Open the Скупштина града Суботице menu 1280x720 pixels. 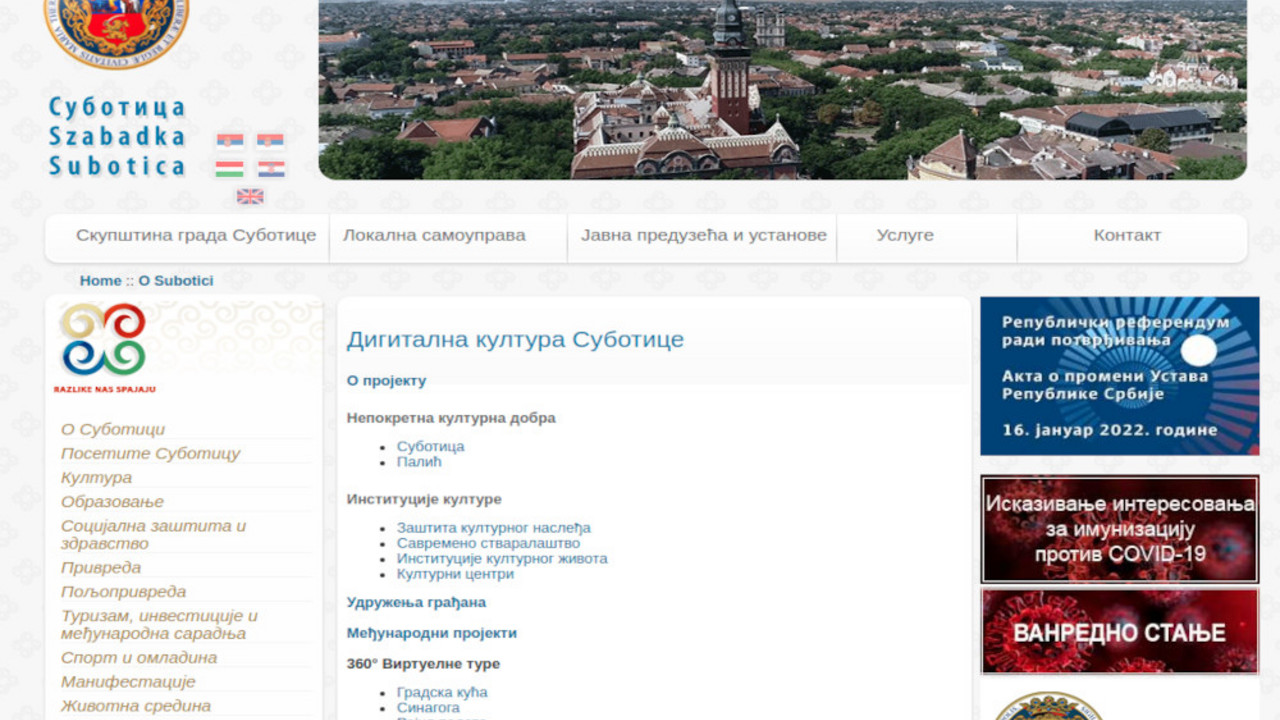196,235
